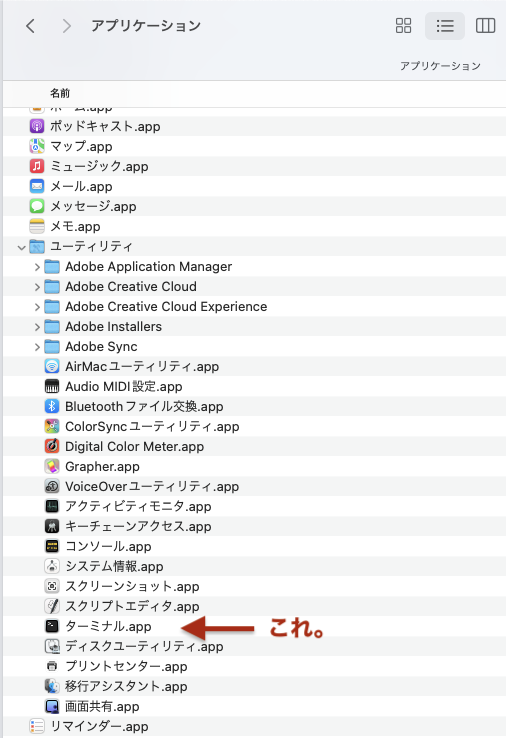Click the Audio MIDI設定.app keyboard icon

52,386
